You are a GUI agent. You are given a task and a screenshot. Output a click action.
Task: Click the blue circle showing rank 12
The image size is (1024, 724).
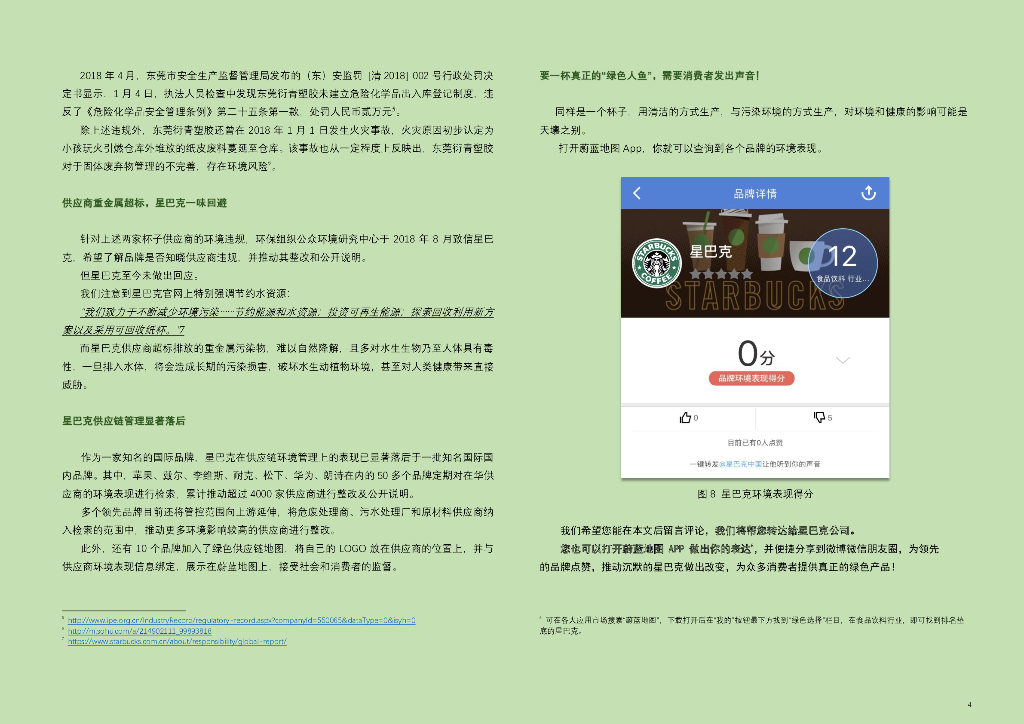842,263
